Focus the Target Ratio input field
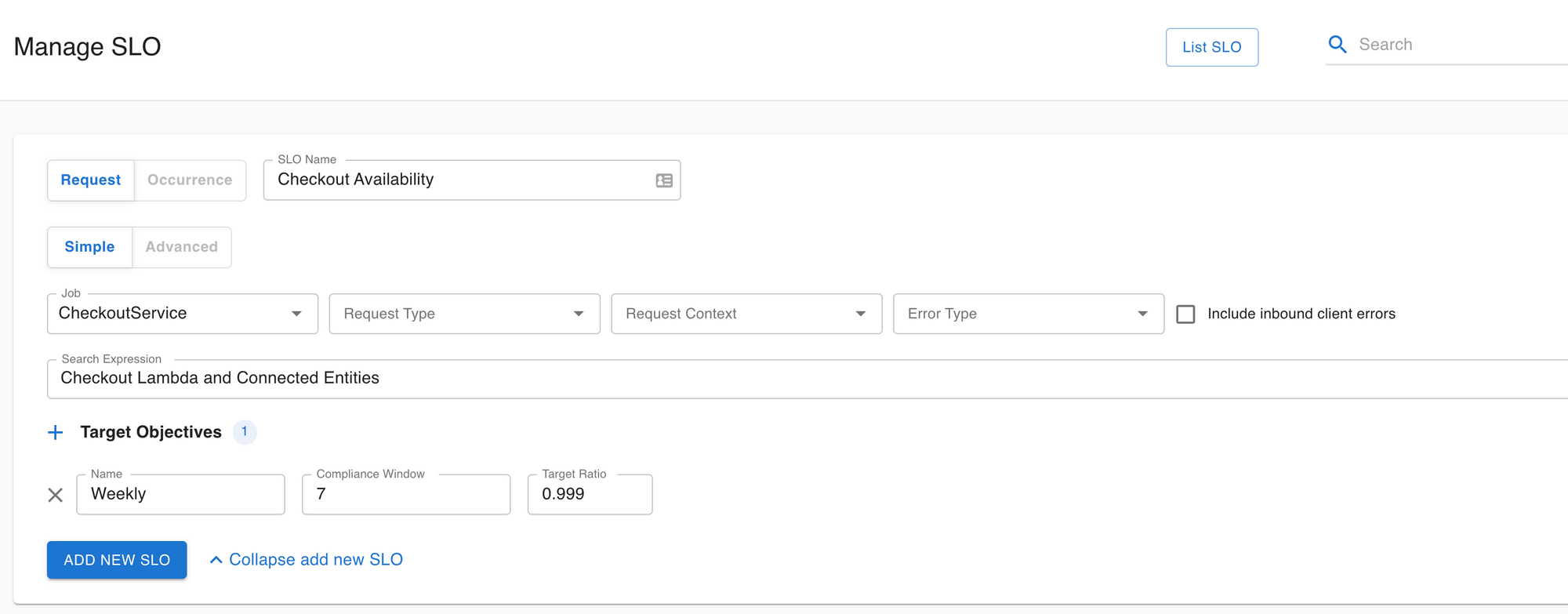The height and width of the screenshot is (614, 1568). click(590, 495)
